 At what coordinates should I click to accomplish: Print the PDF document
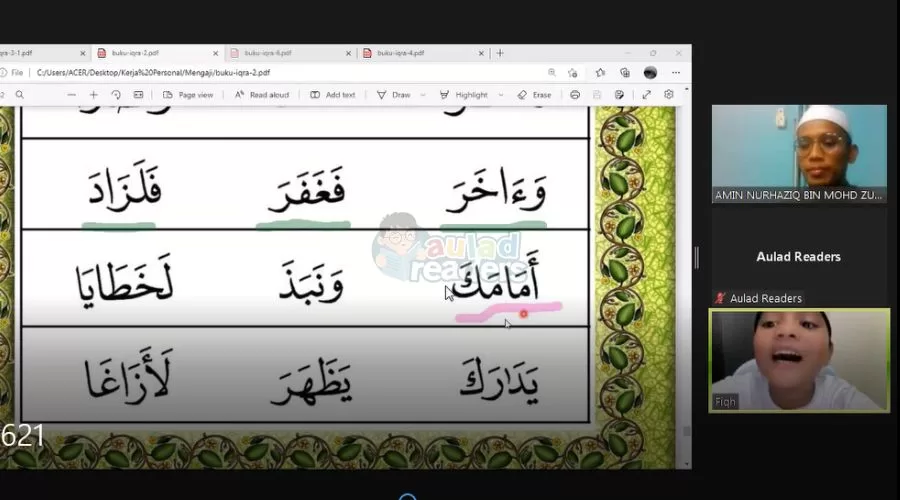click(575, 95)
